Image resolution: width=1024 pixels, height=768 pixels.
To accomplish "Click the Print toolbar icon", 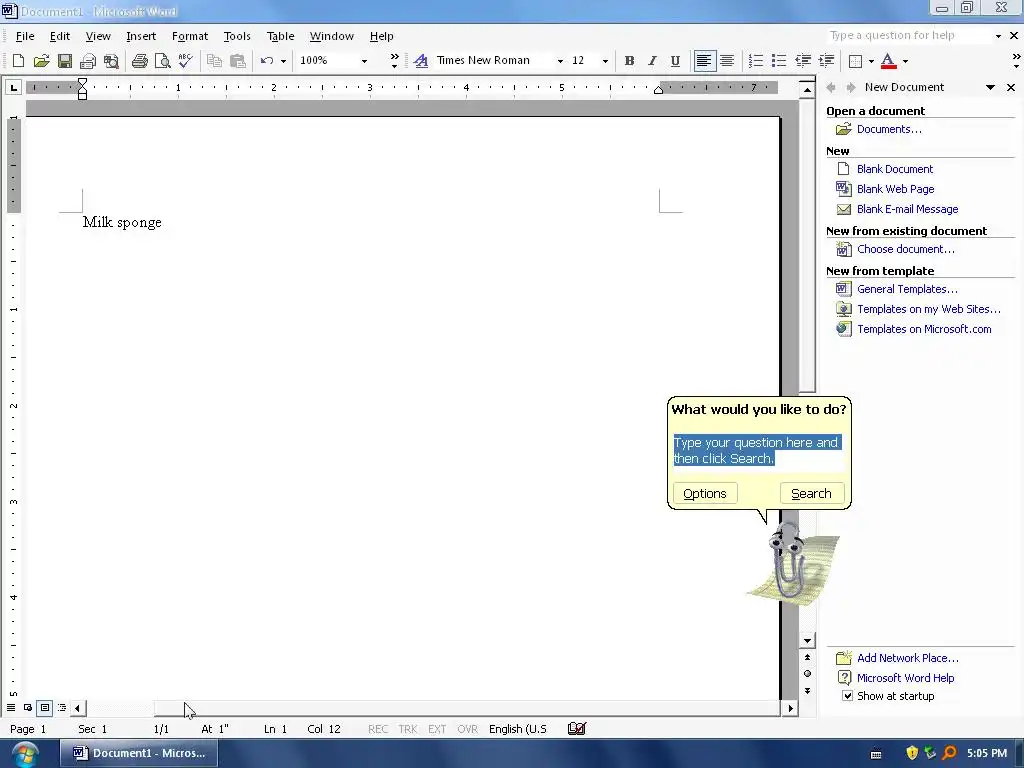I will click(x=140, y=61).
